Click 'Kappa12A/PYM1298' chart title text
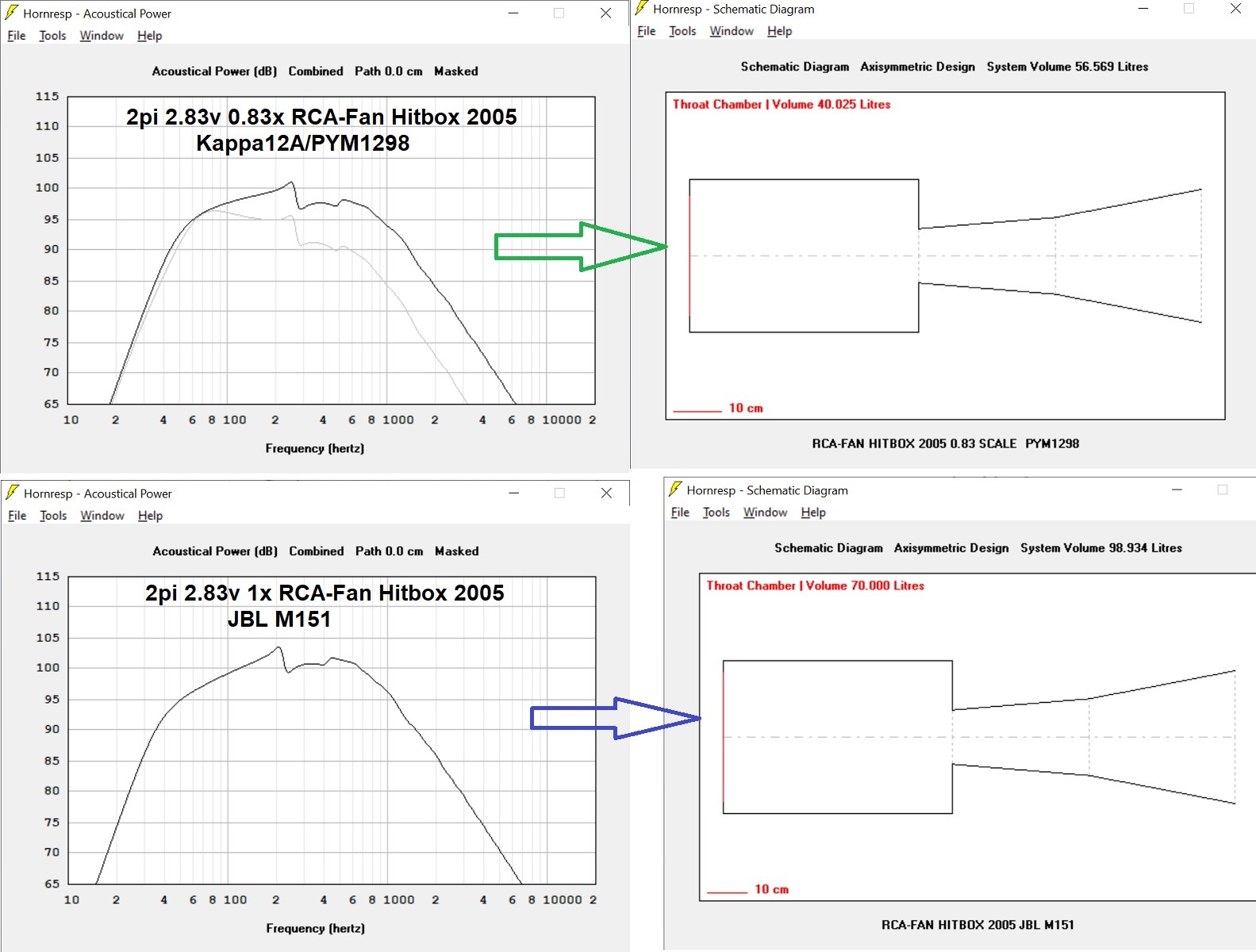Viewport: 1256px width, 952px height. click(x=303, y=144)
